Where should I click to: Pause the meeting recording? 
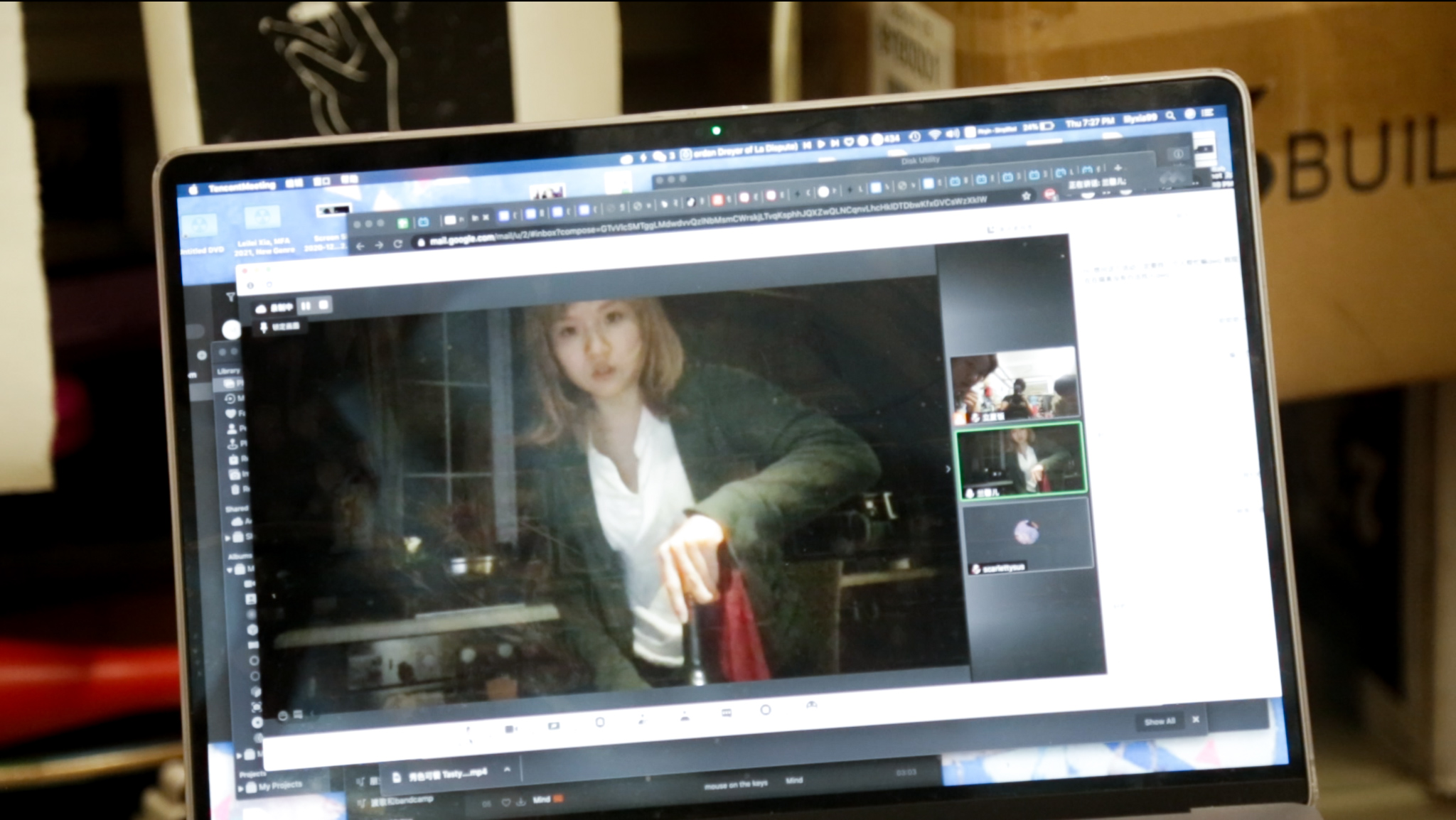[x=306, y=306]
